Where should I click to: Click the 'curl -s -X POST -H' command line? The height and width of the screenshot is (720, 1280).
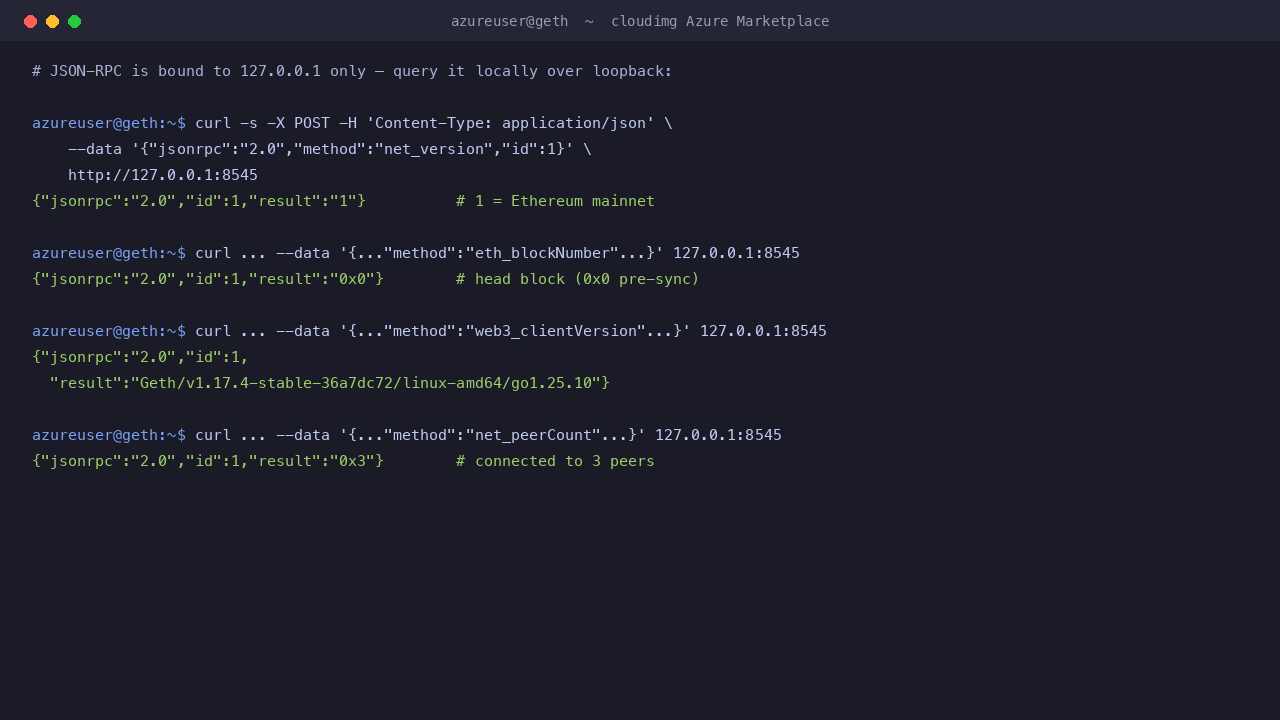(352, 123)
